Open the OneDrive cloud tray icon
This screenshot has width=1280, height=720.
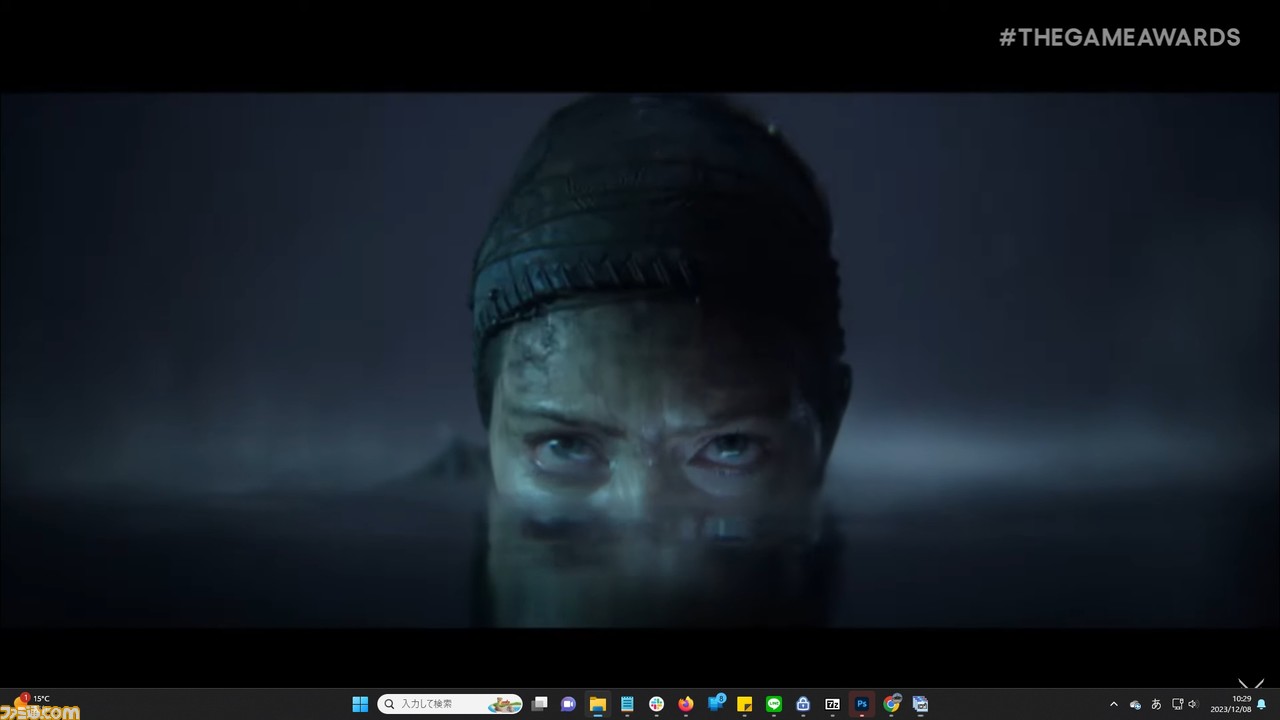coord(1135,704)
